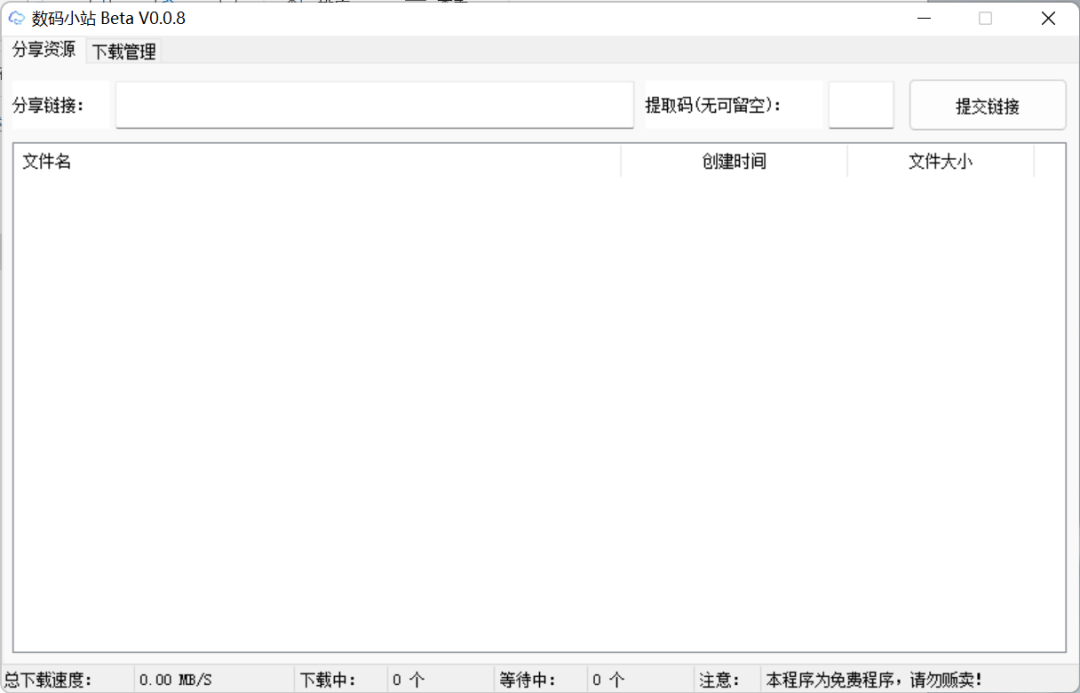Screen dimensions: 1080x693
Task: Click the 本程序为免费程序 notice text
Action: (x=874, y=680)
